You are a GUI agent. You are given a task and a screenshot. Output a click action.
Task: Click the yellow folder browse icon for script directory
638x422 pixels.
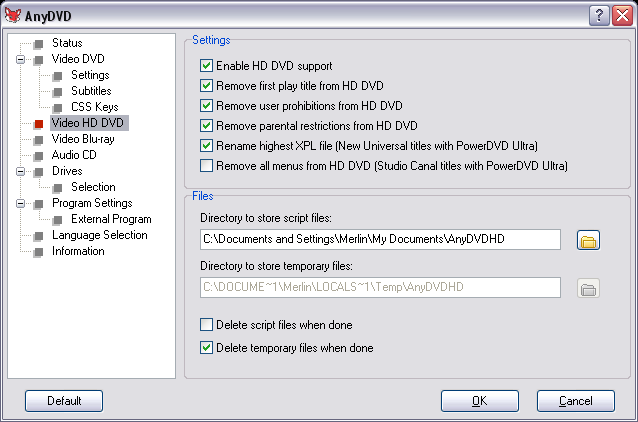588,240
